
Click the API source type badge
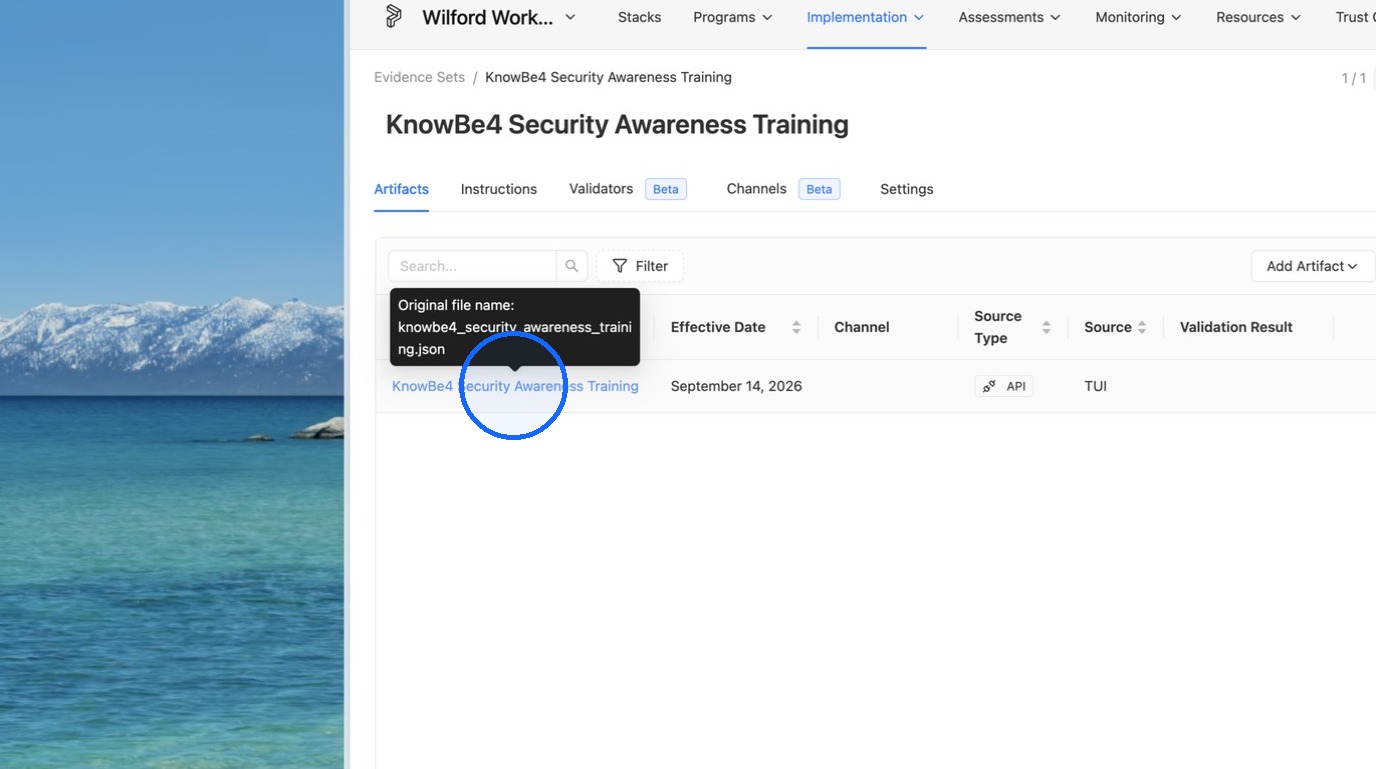coord(1004,386)
